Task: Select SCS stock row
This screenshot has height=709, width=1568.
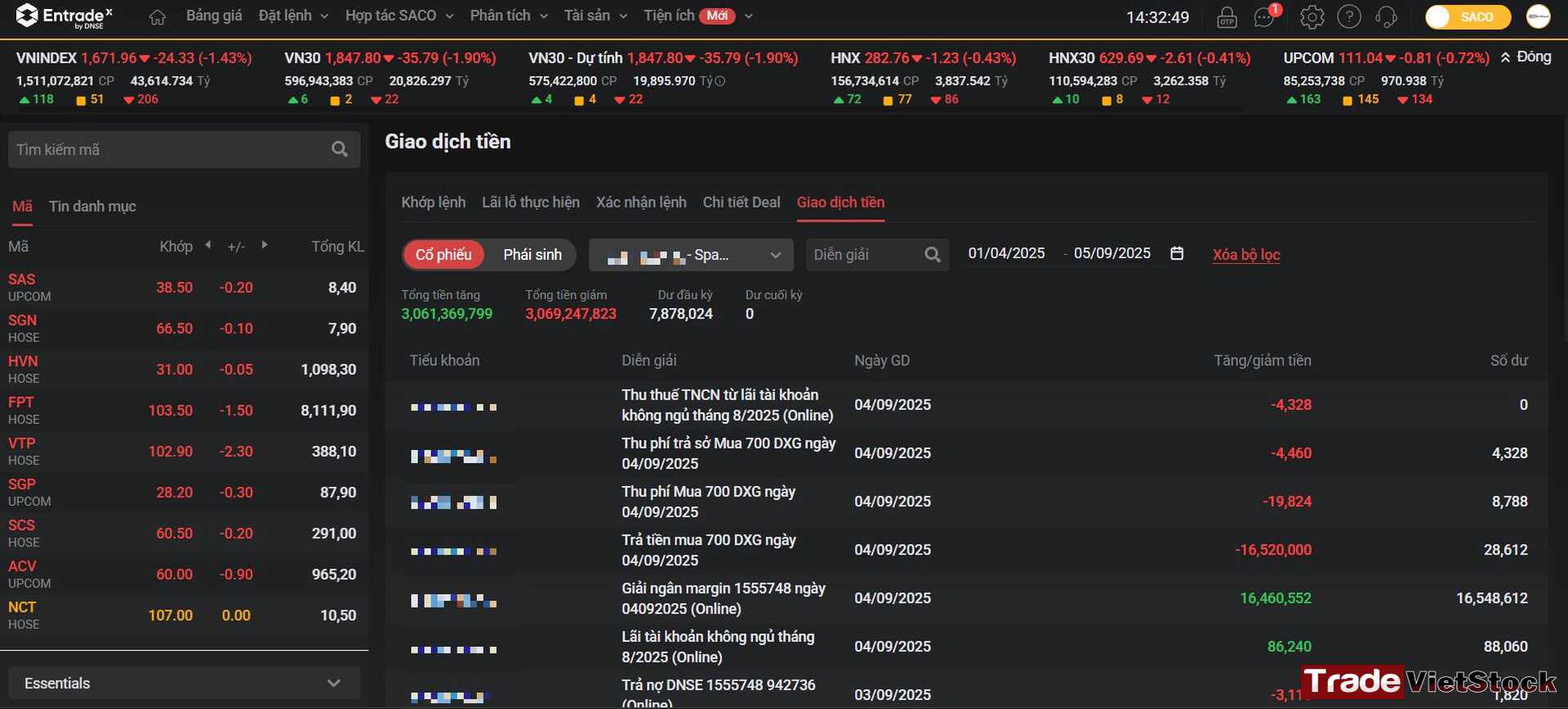Action: [184, 533]
